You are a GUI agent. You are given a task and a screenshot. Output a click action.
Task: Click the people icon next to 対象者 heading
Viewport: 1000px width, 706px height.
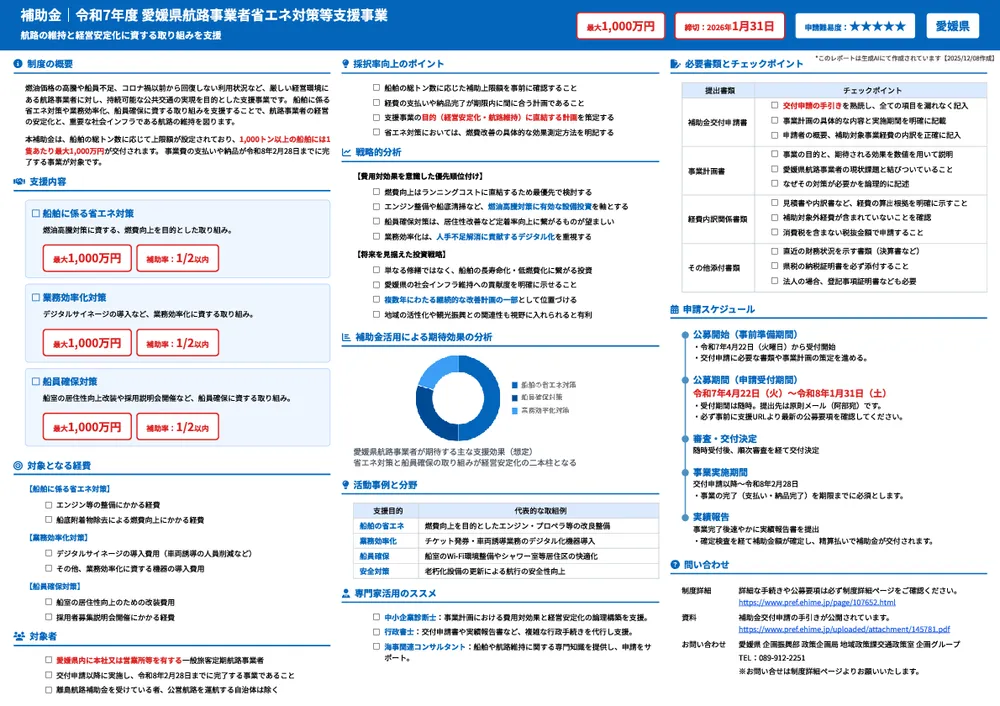19,636
